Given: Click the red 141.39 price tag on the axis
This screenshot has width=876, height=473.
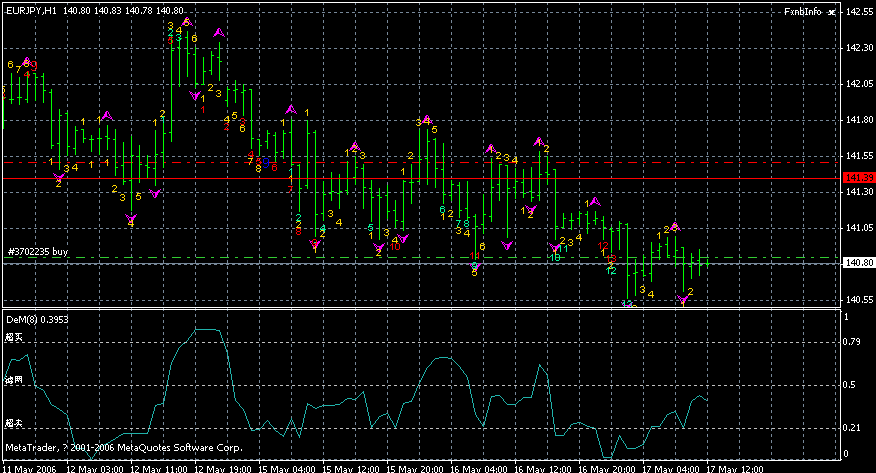Looking at the screenshot, I should (858, 177).
